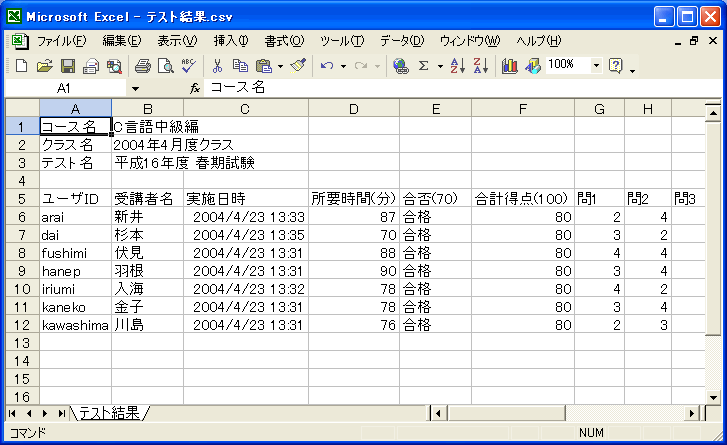Click the Open file folder icon
Image resolution: width=727 pixels, height=445 pixels.
tap(45, 66)
